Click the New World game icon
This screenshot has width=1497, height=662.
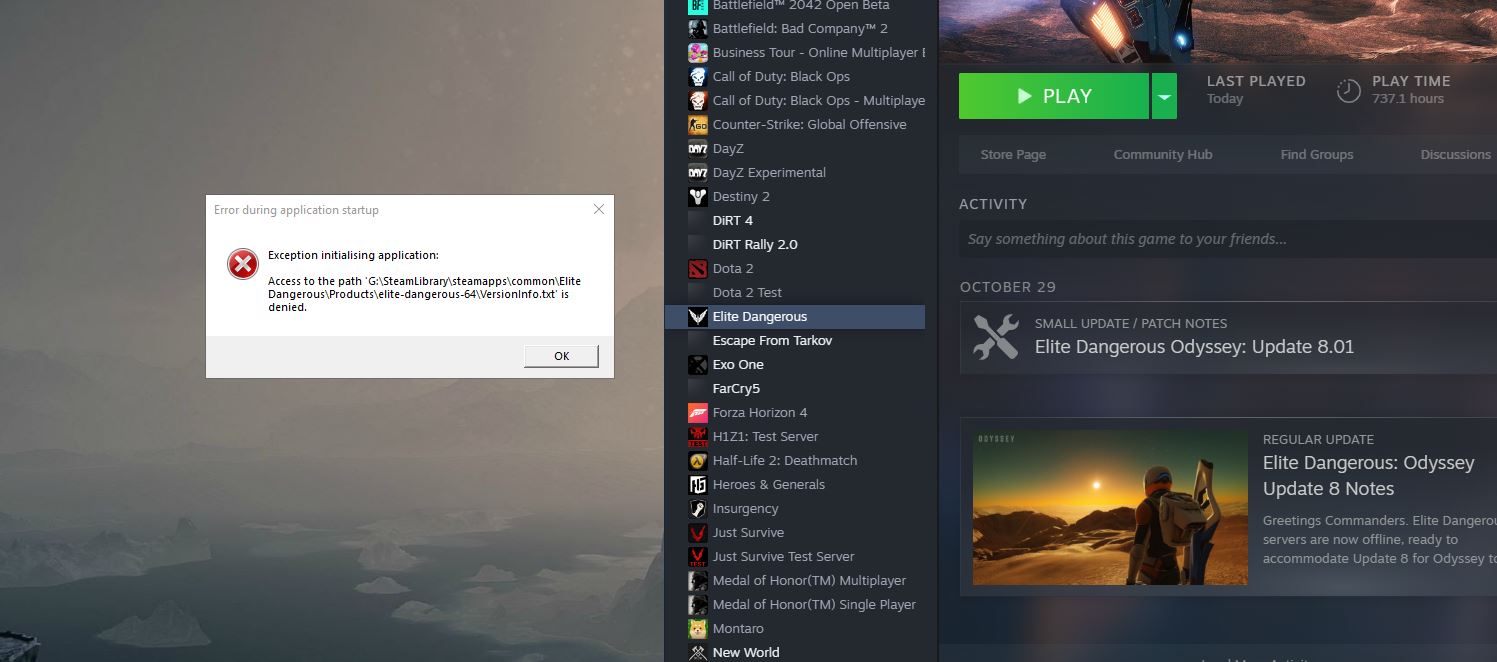[698, 652]
